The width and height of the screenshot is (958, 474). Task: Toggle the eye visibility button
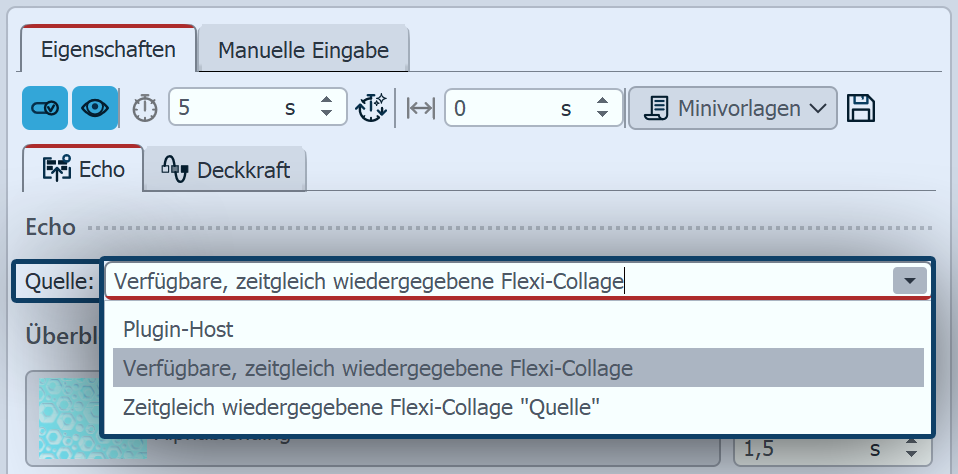point(94,108)
